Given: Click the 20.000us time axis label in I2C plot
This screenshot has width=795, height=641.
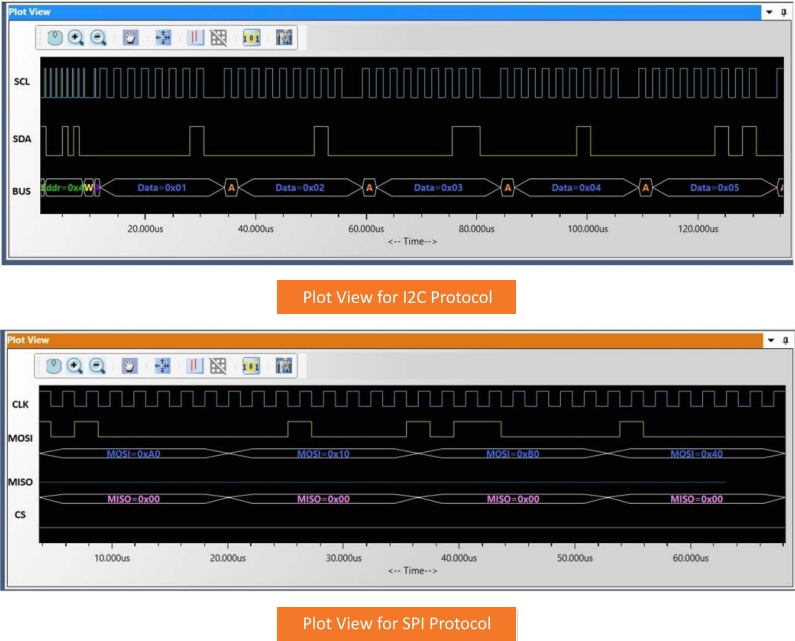Looking at the screenshot, I should coord(145,229).
